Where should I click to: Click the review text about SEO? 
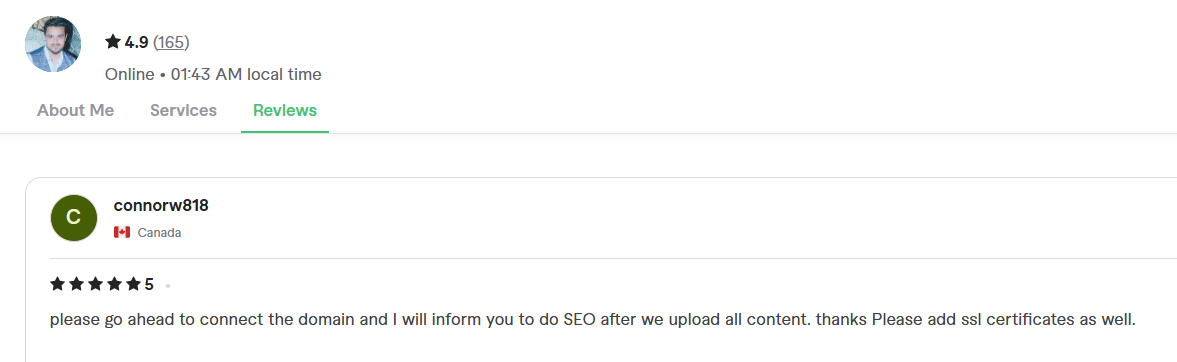(593, 320)
